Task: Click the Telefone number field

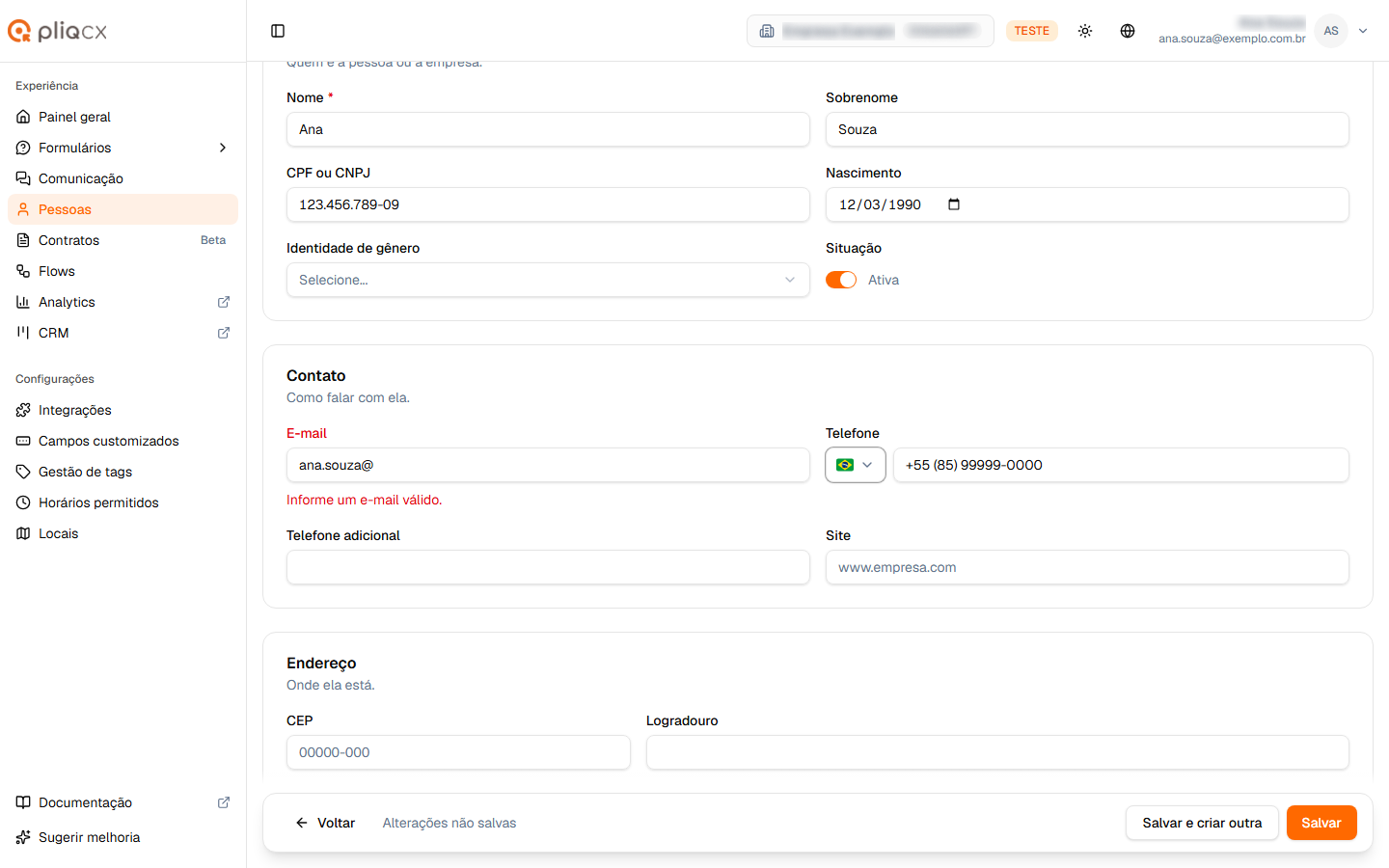Action: 1121,465
